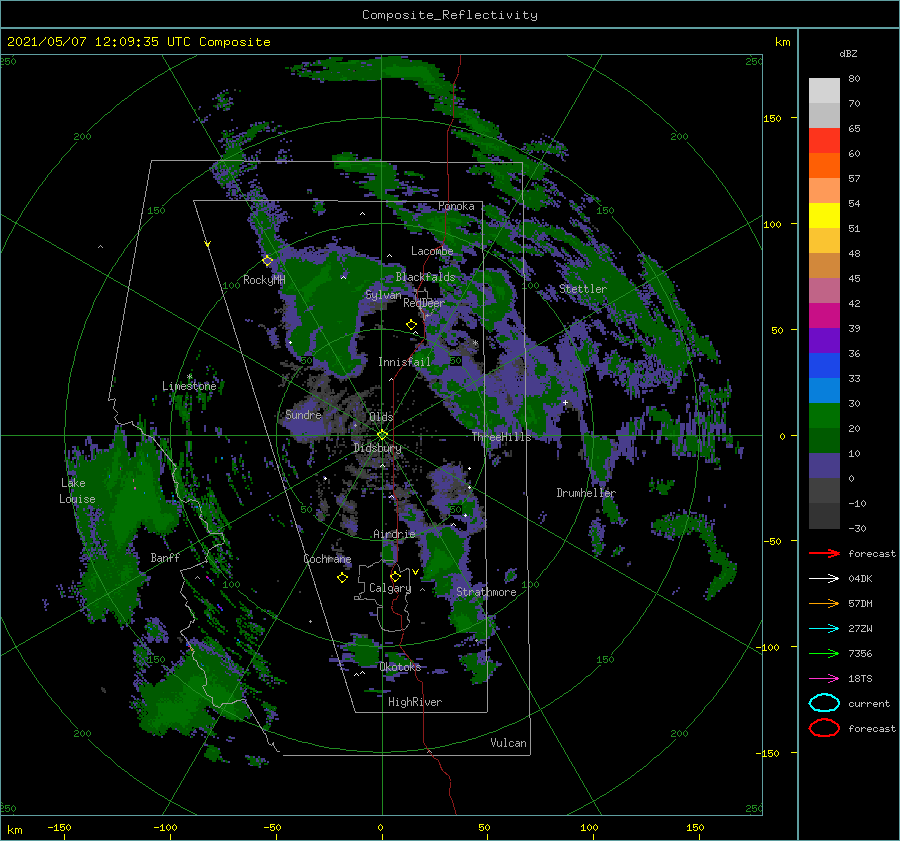Click the ThreeHills label
Screen dimensions: 900x841
click(501, 437)
